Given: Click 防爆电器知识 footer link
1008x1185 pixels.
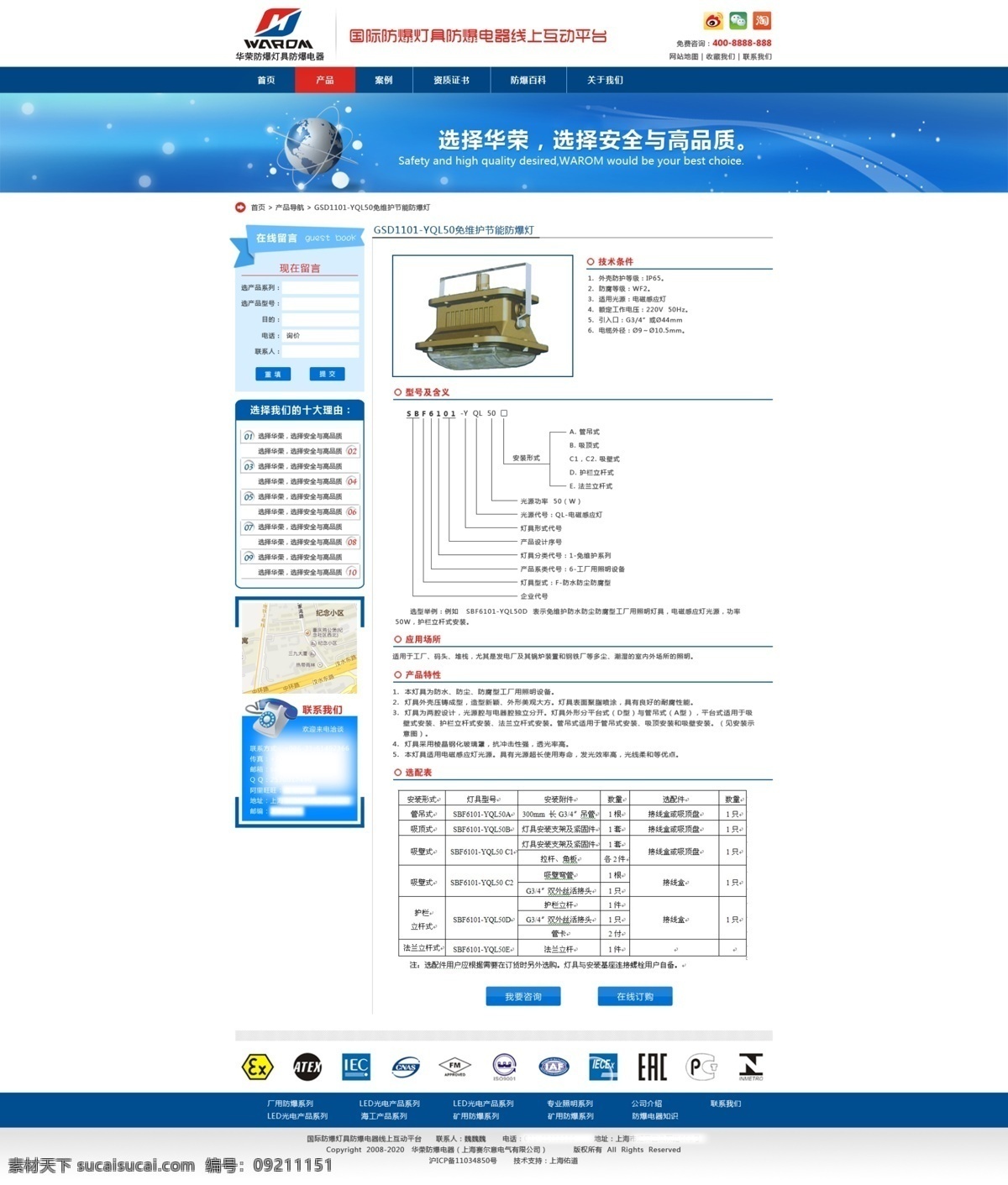Looking at the screenshot, I should point(654,1116).
